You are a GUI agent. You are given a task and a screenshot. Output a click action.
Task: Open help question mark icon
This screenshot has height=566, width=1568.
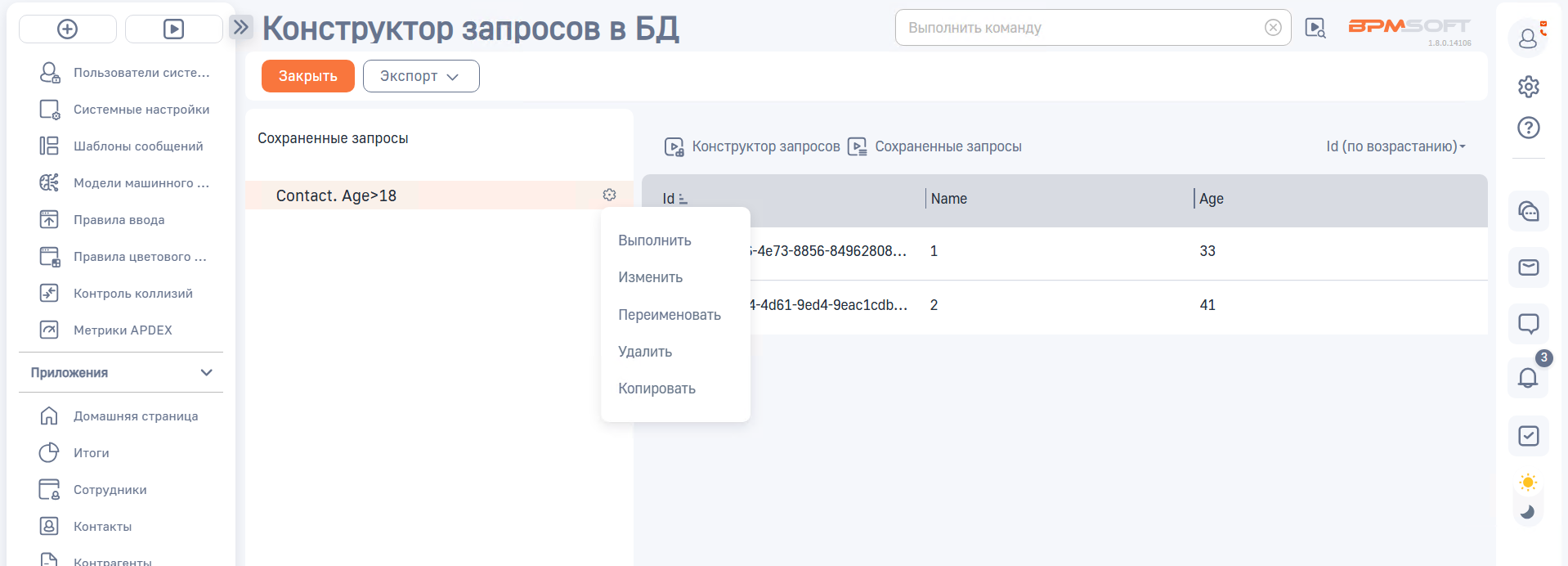1528,128
